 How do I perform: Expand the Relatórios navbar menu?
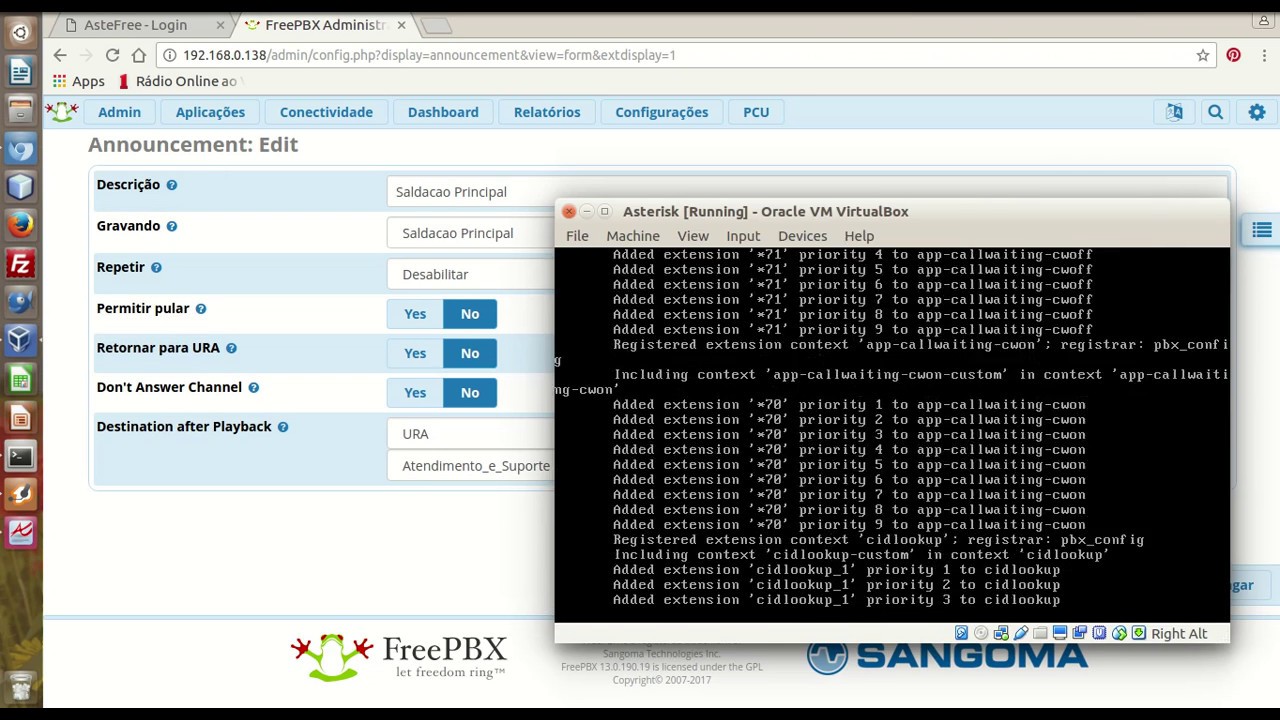click(547, 112)
